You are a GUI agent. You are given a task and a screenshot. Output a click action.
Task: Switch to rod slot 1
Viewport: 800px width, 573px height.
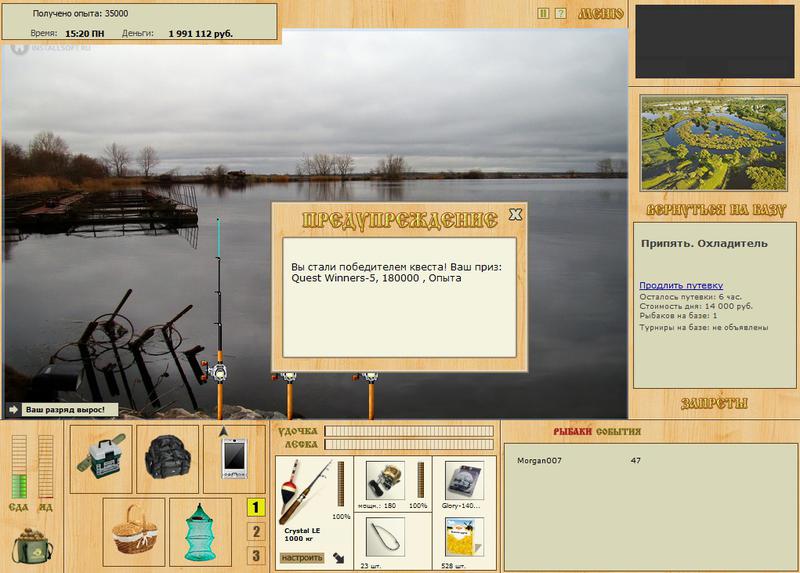(256, 507)
